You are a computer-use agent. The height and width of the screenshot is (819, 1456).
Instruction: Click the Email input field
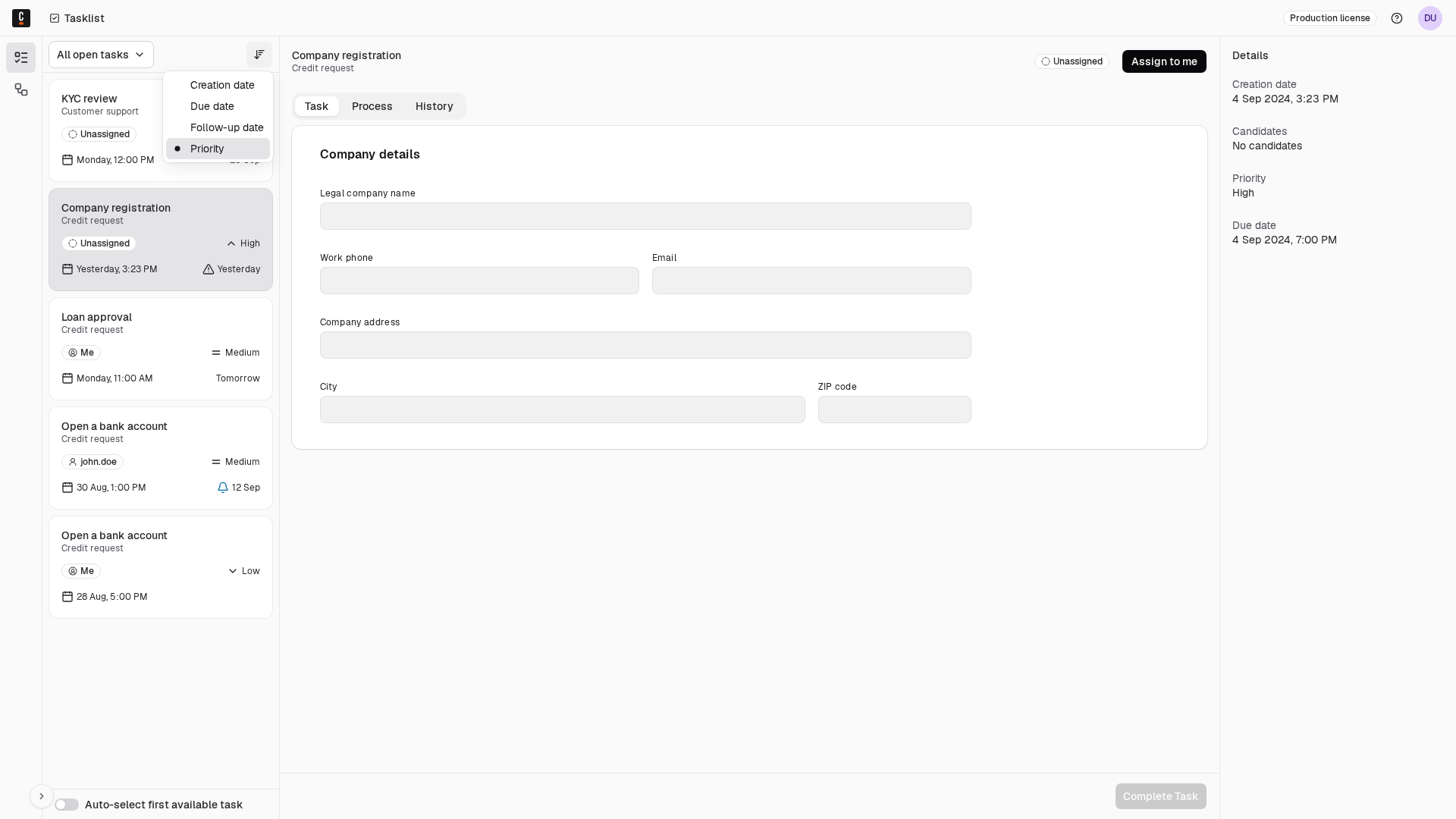click(811, 281)
